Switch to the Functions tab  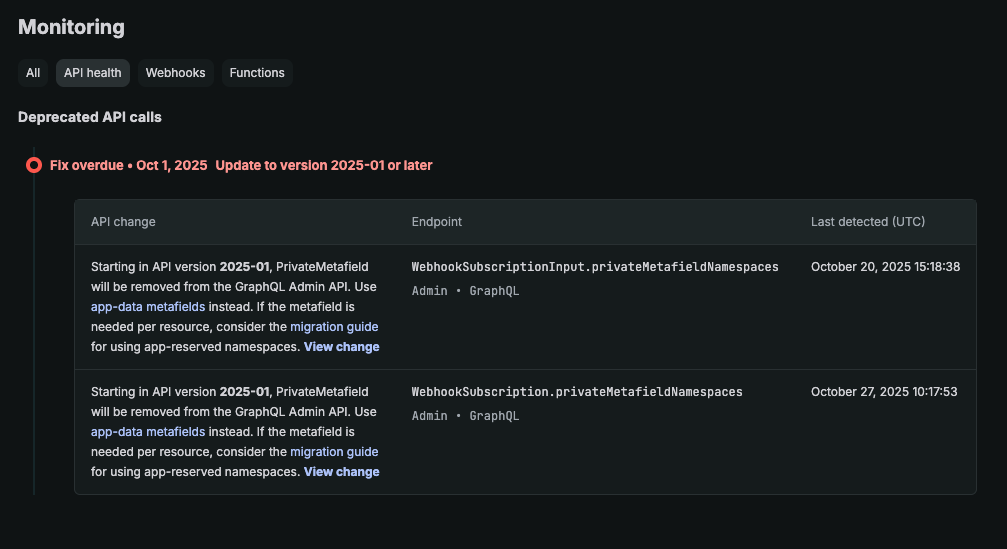pos(257,73)
